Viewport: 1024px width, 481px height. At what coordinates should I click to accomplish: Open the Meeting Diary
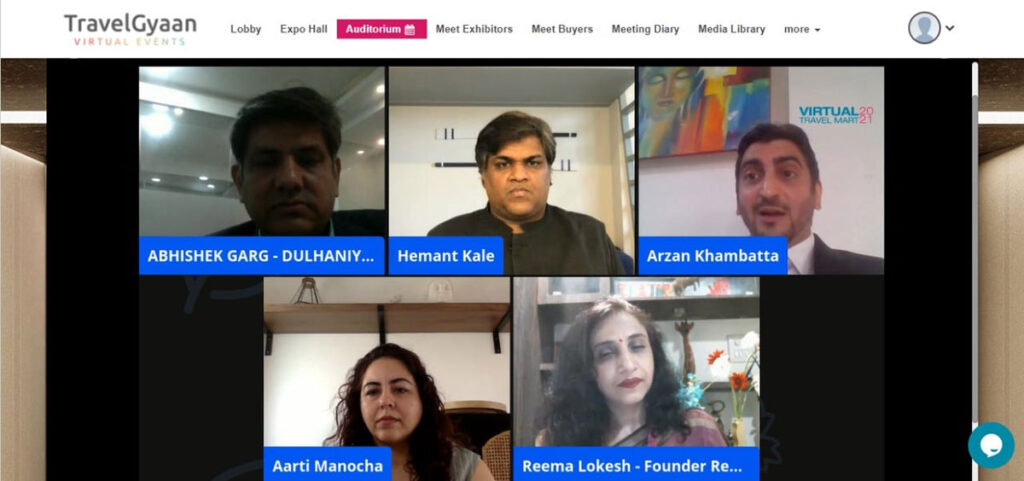click(x=645, y=29)
